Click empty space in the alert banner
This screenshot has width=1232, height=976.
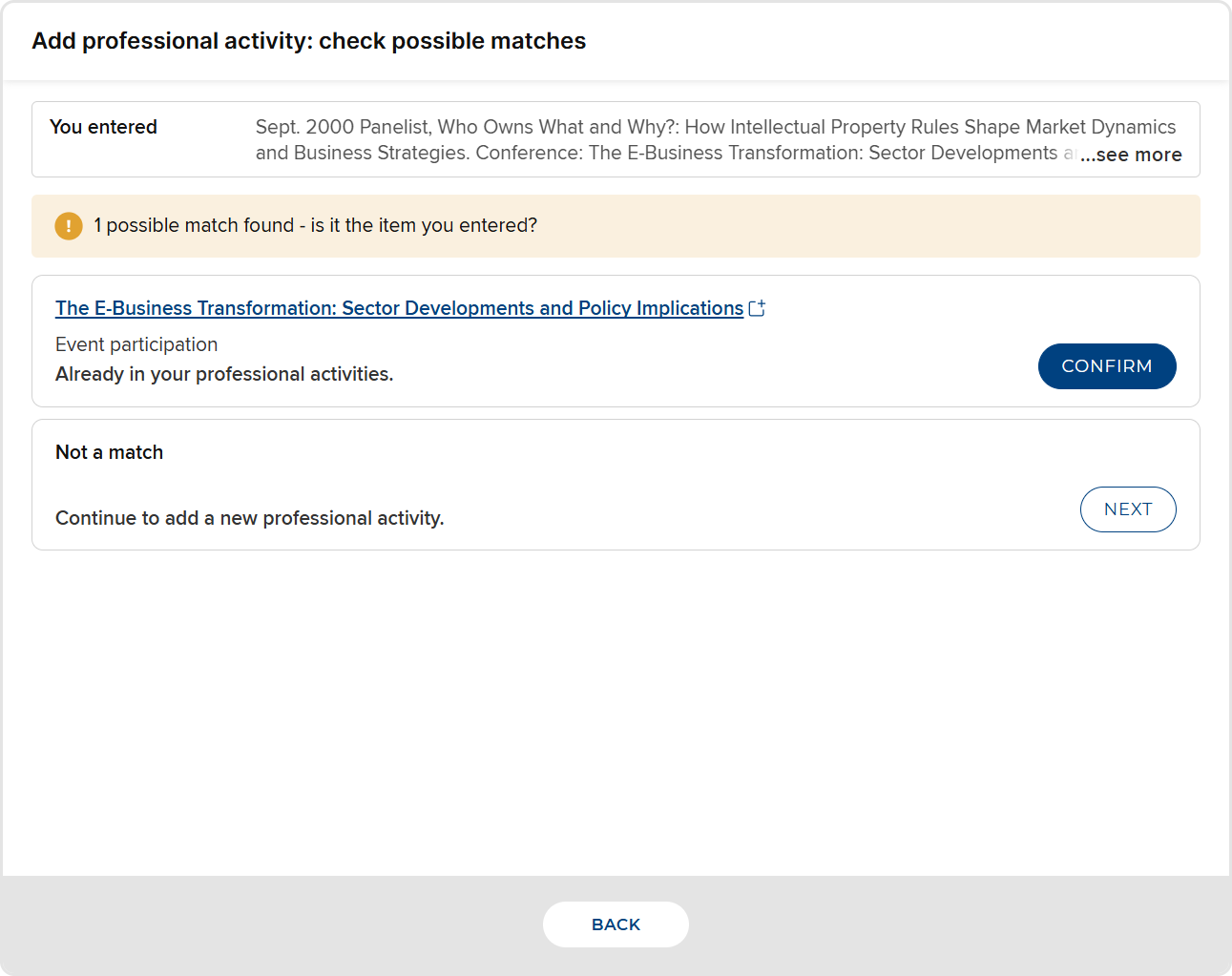pyautogui.click(x=859, y=226)
